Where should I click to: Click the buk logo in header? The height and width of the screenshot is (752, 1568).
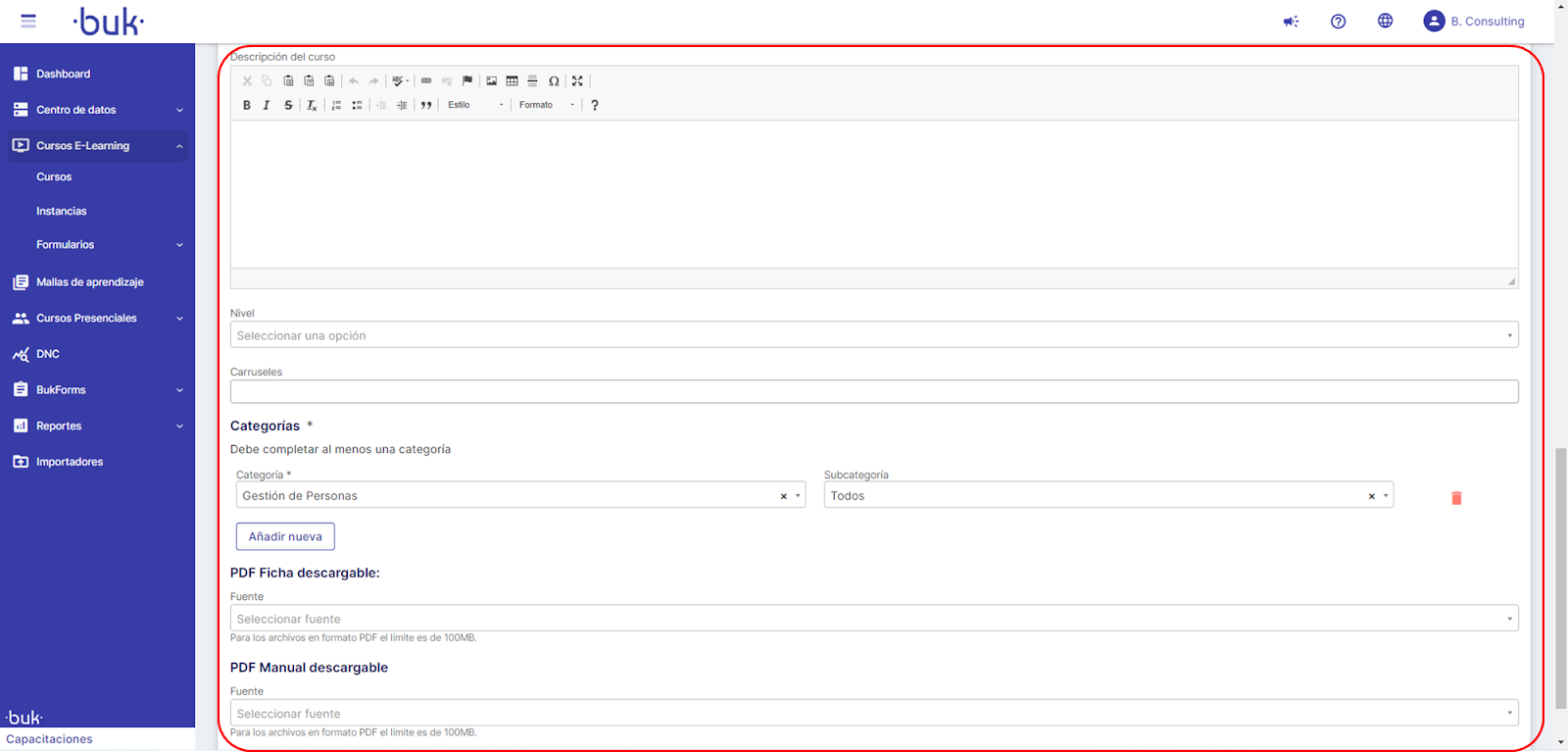tap(109, 21)
